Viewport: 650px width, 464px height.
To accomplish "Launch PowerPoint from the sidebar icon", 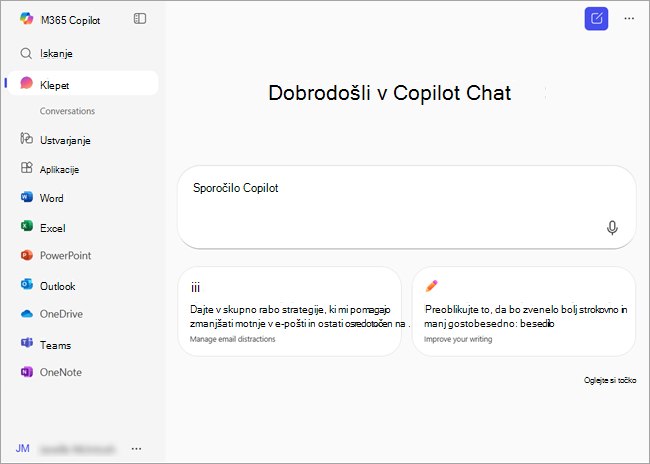I will 27,255.
